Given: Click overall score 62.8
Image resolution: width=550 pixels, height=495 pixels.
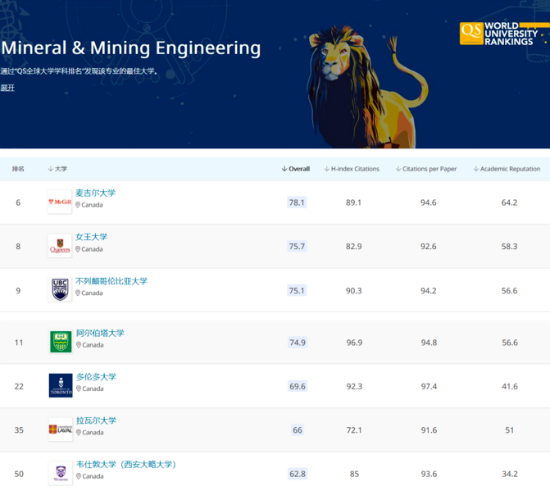Looking at the screenshot, I should pos(297,474).
